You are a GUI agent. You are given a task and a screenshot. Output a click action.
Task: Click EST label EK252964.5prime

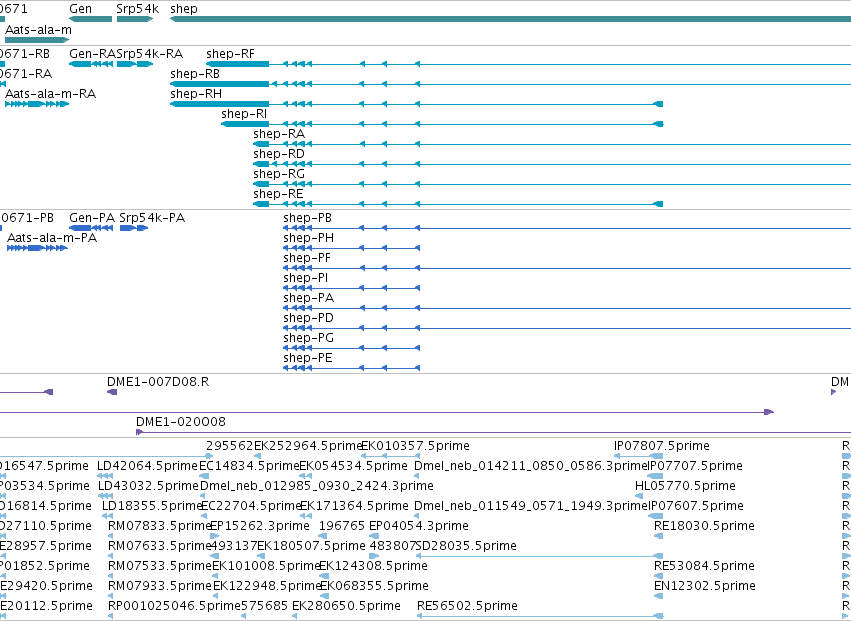tap(308, 446)
